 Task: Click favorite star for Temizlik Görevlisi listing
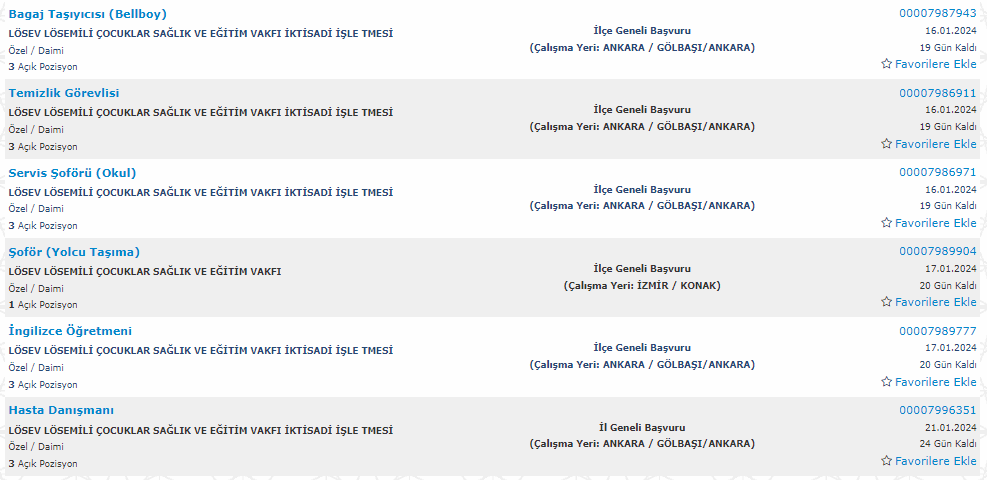[886, 144]
